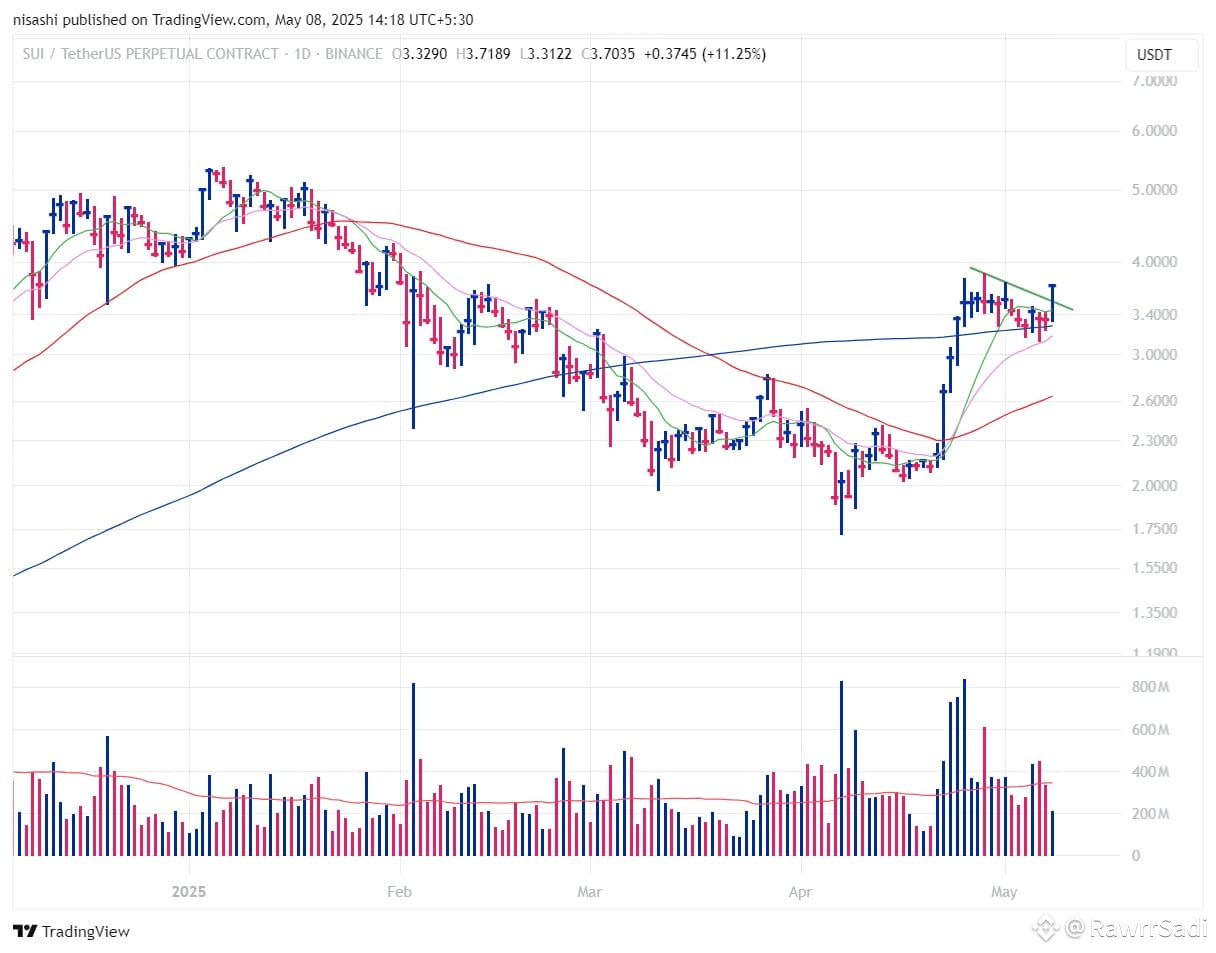The height and width of the screenshot is (953, 1216).
Task: Click the 1.5500 price axis label
Action: pyautogui.click(x=1153, y=568)
